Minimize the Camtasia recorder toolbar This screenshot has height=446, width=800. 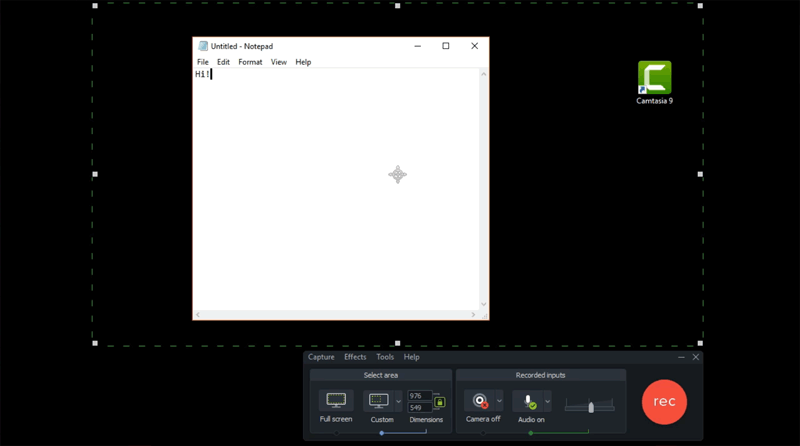tap(682, 357)
